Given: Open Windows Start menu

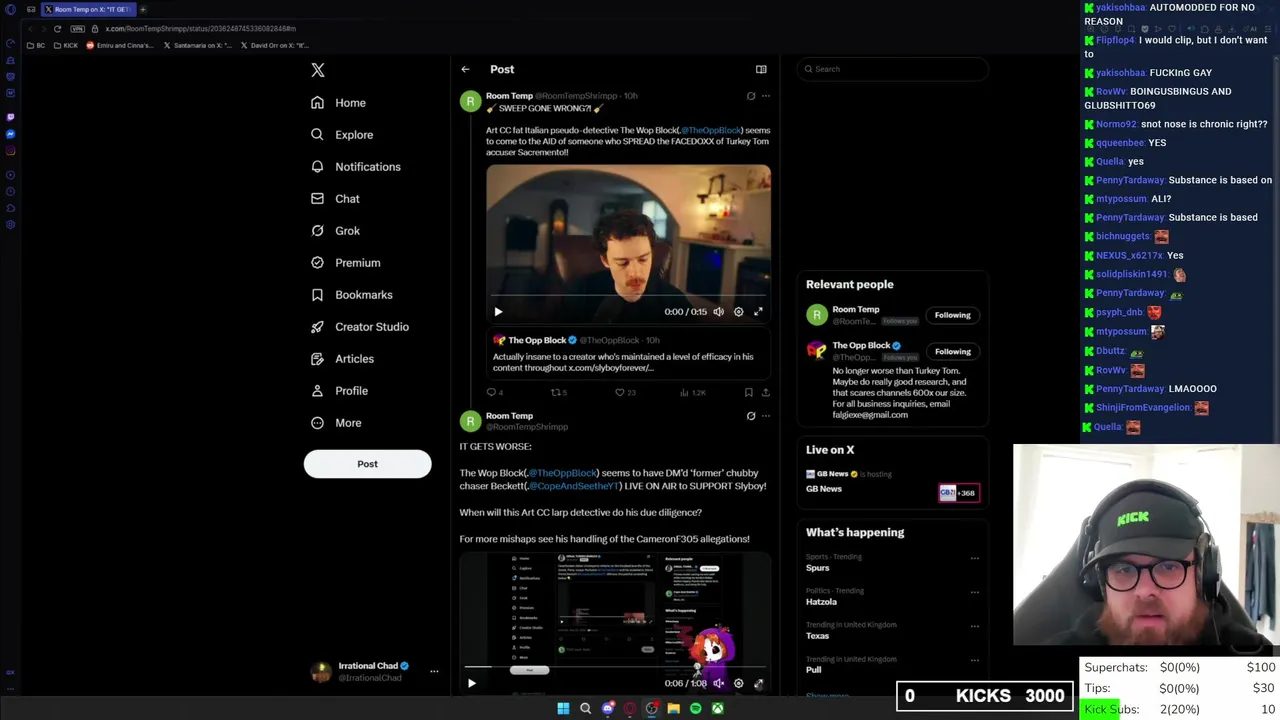Looking at the screenshot, I should coord(563,709).
